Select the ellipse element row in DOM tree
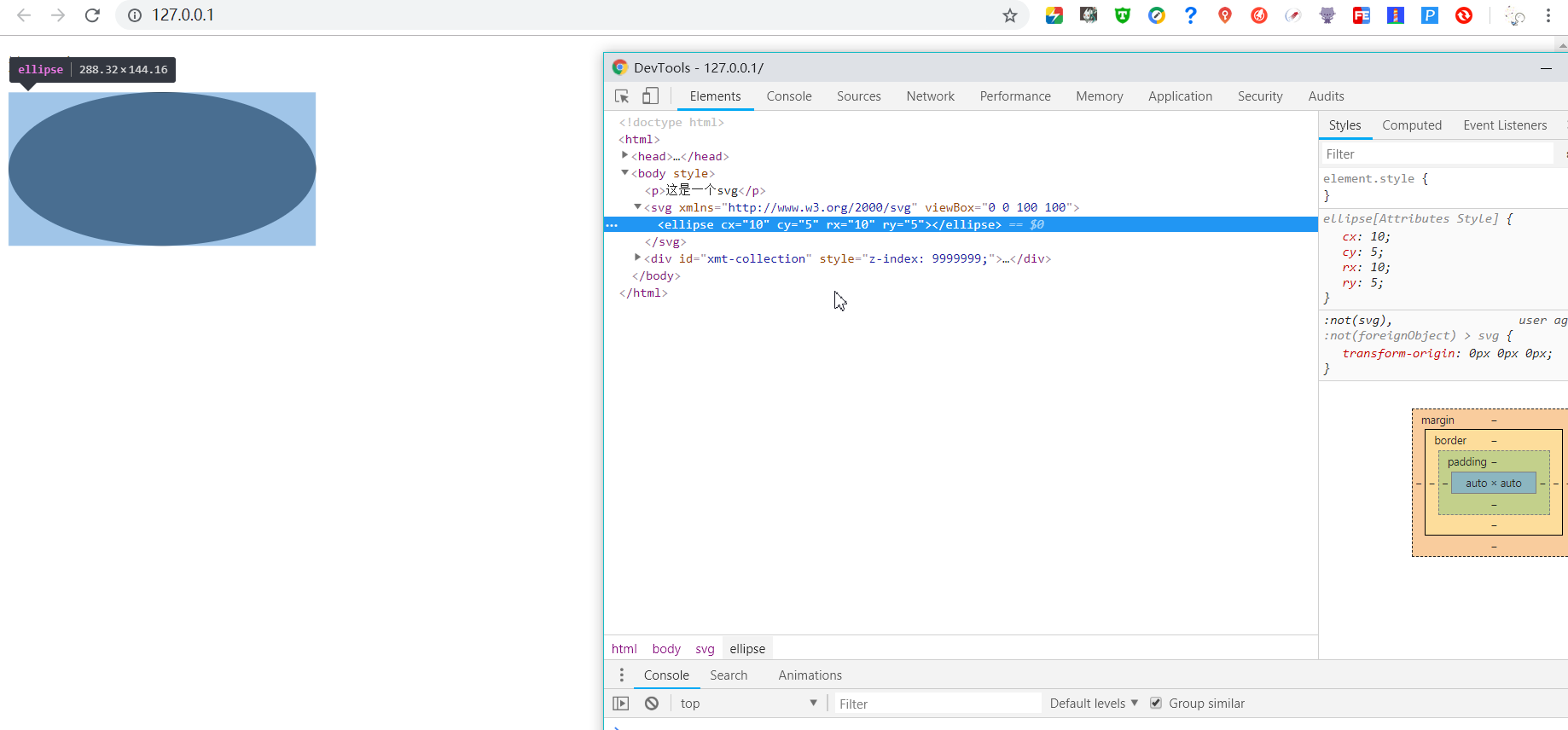The height and width of the screenshot is (730, 1568). pos(961,224)
